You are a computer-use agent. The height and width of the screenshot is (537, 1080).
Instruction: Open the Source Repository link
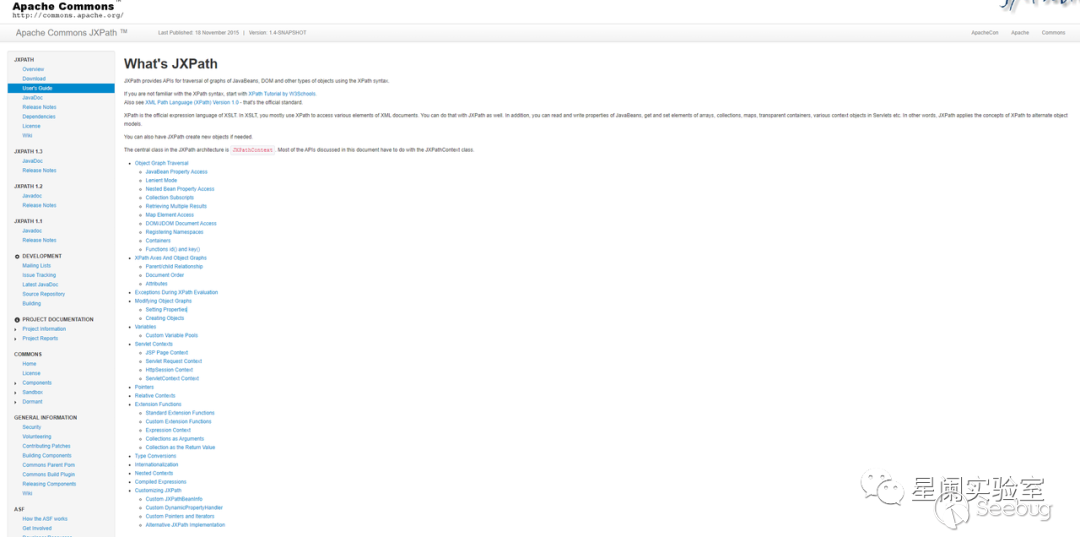click(x=43, y=294)
